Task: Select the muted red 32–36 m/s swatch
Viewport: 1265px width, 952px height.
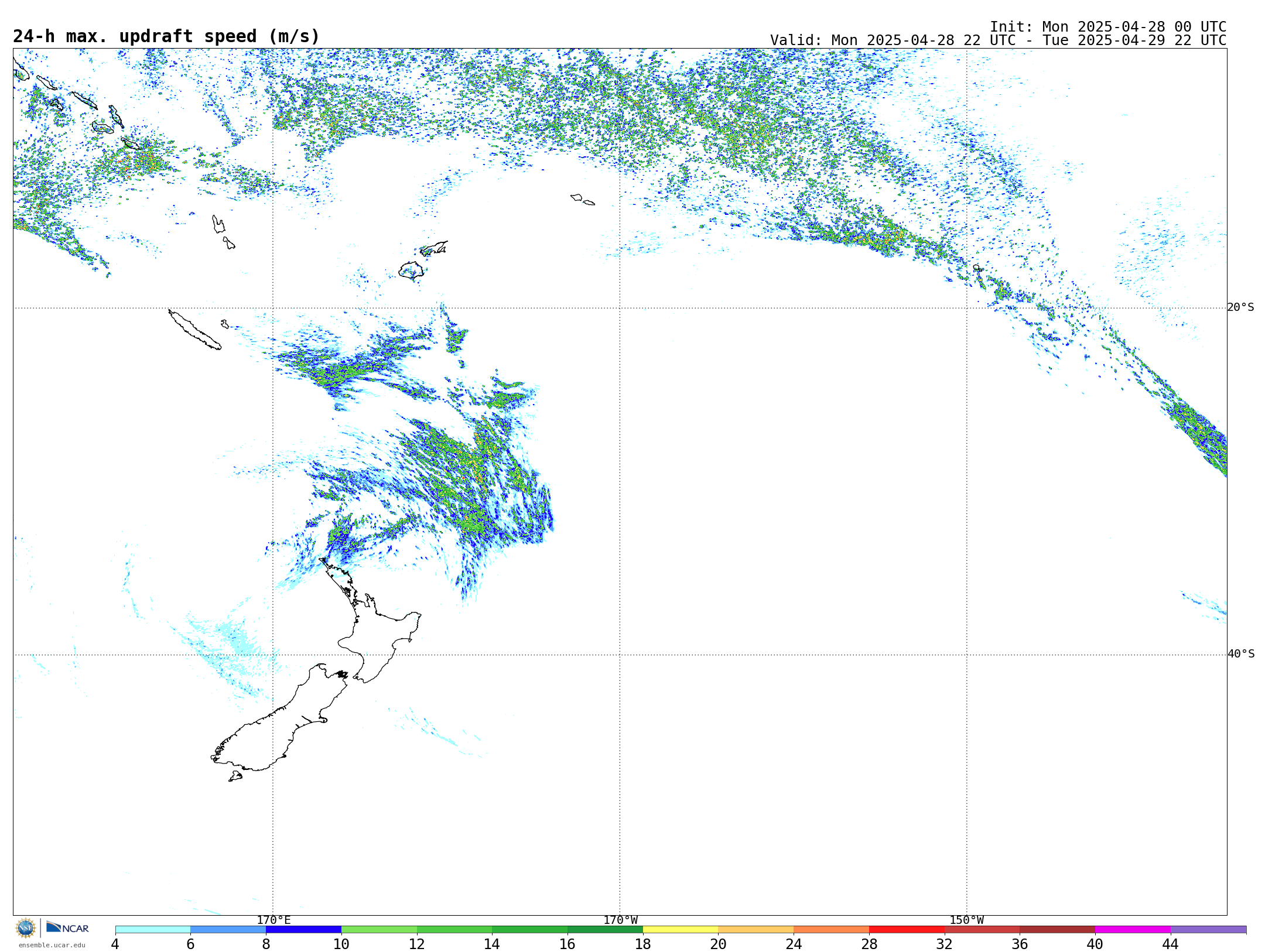Action: pyautogui.click(x=982, y=930)
